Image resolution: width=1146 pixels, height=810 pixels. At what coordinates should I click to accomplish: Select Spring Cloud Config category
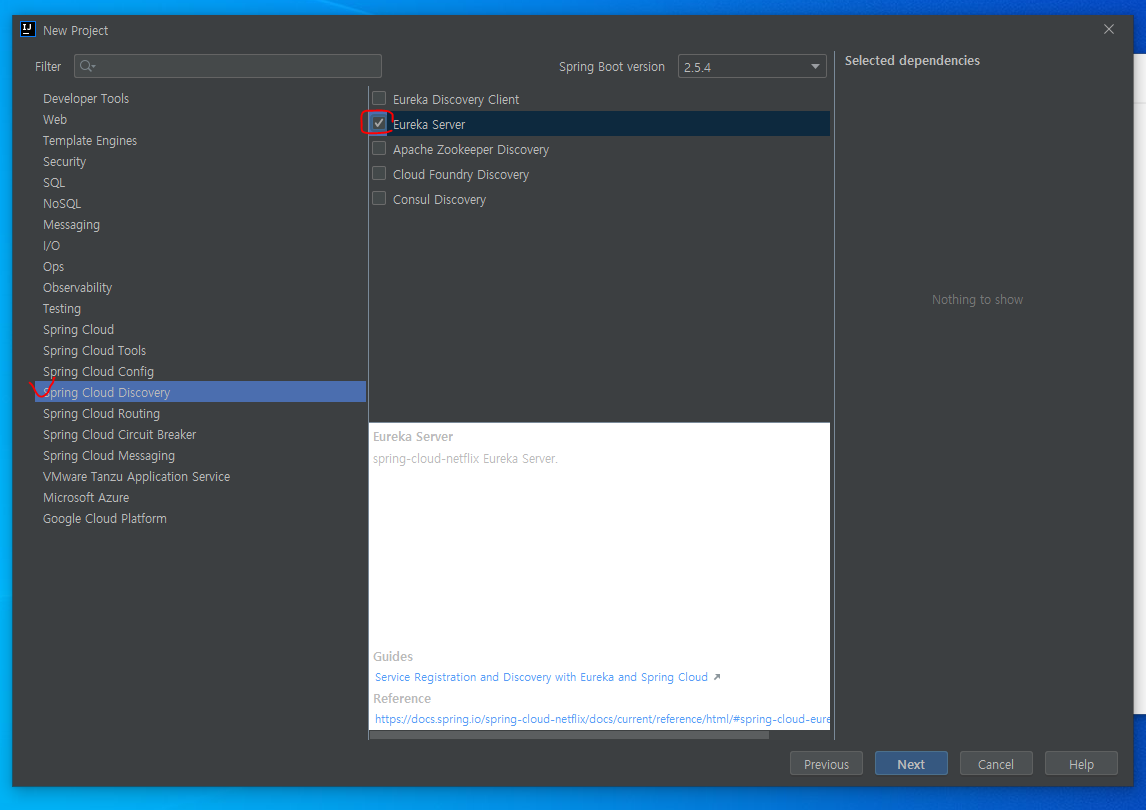[x=99, y=371]
